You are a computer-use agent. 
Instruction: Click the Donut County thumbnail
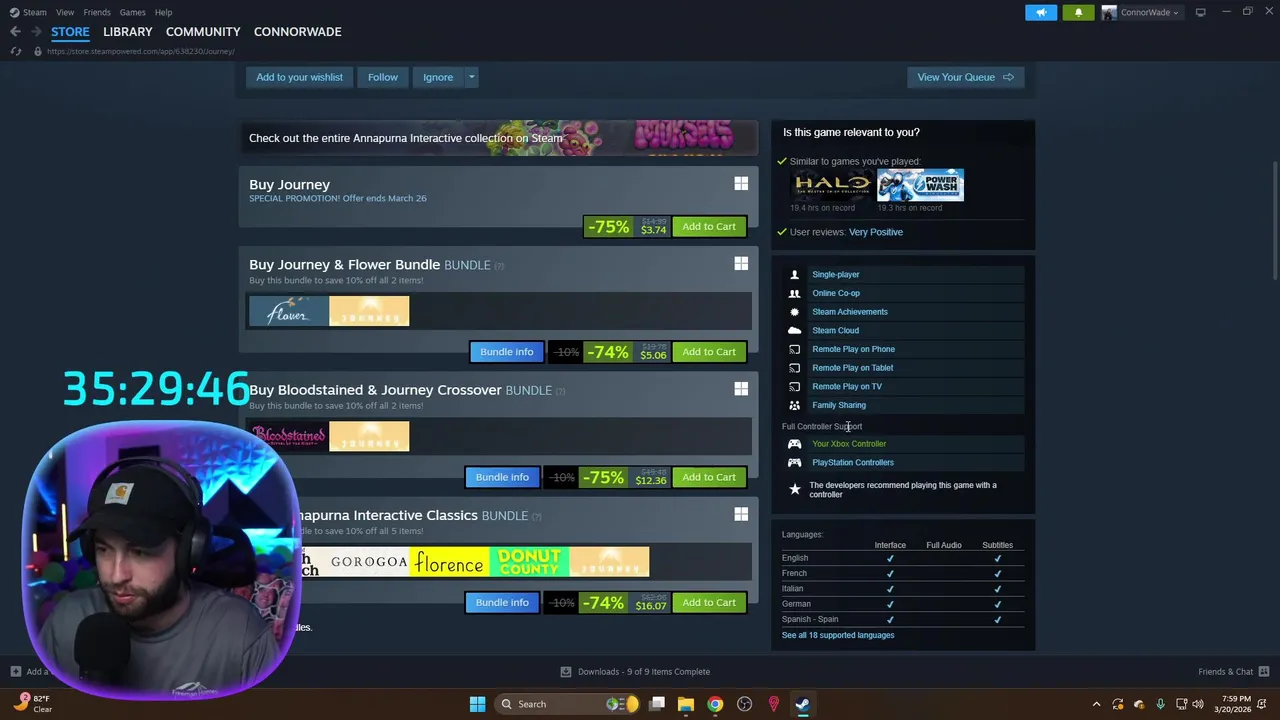click(x=529, y=561)
